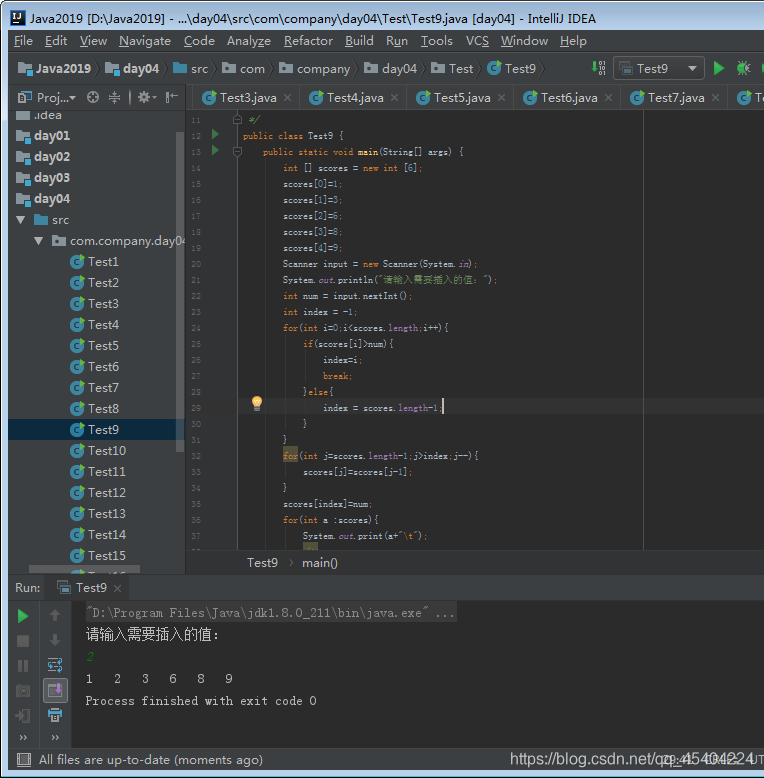Open the View menu
Viewport: 764px width, 778px height.
(x=93, y=41)
